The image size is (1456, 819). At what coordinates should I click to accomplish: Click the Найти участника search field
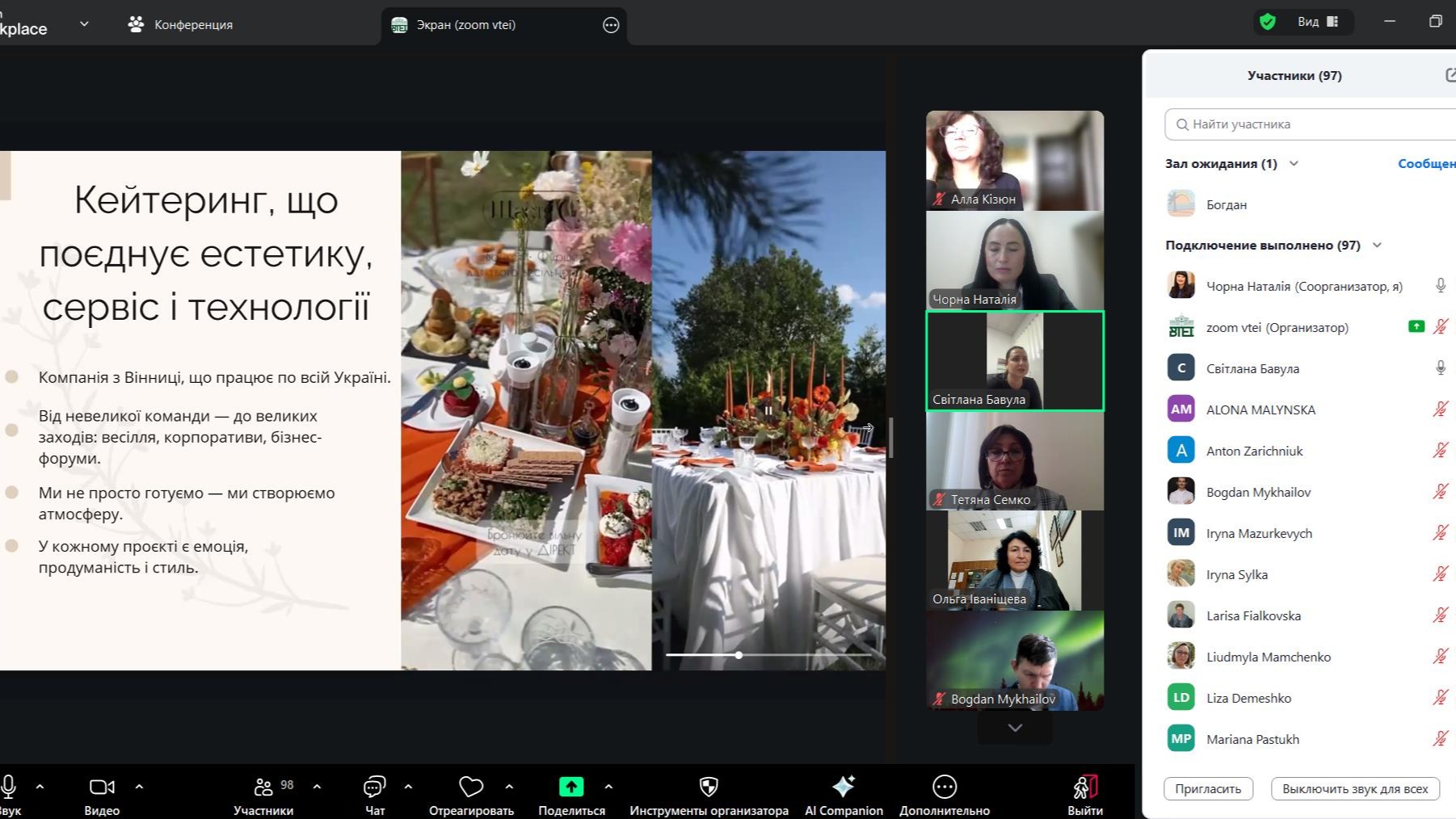pyautogui.click(x=1309, y=124)
